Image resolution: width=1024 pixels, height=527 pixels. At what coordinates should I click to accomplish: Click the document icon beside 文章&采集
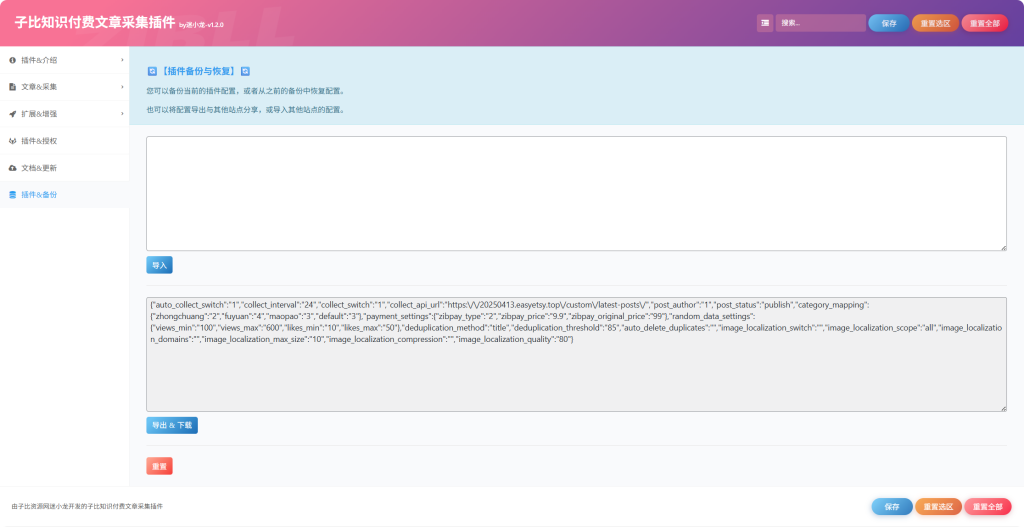coord(12,87)
